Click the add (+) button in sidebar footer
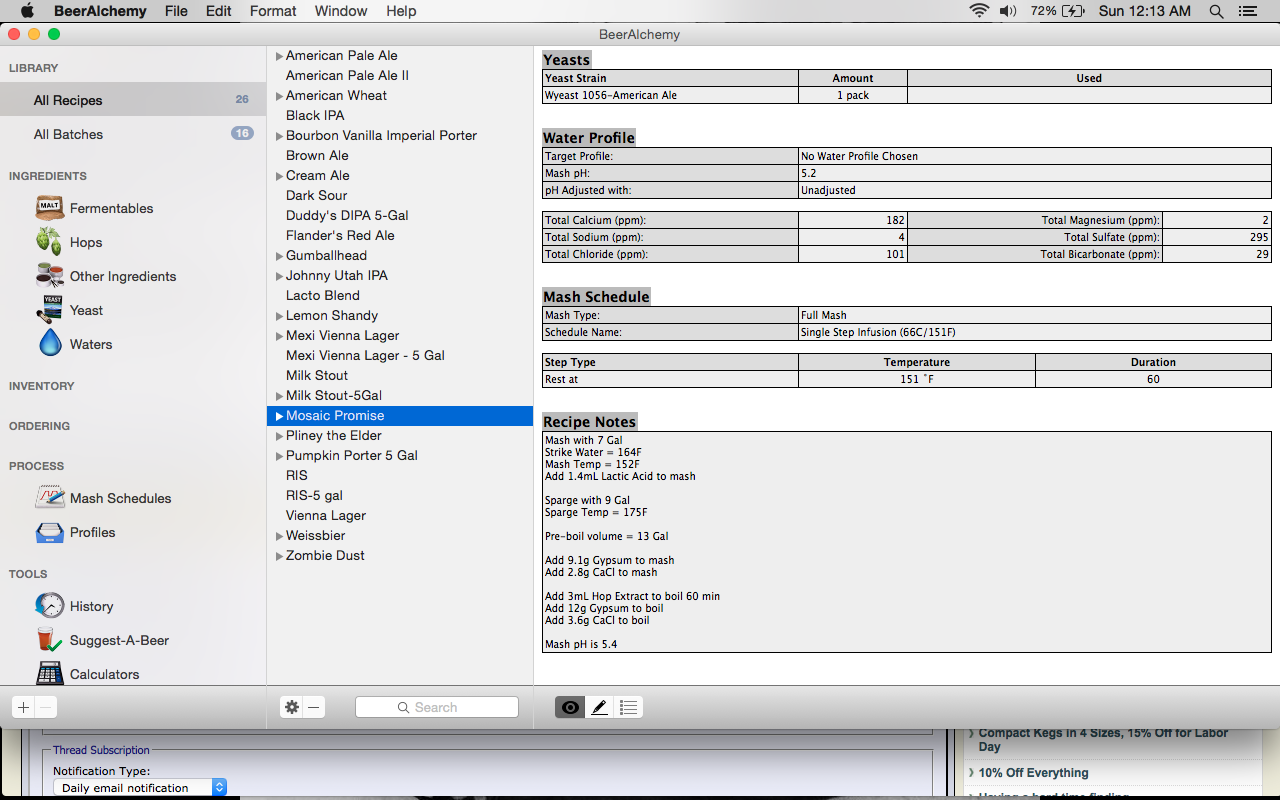The width and height of the screenshot is (1280, 800). coord(23,707)
